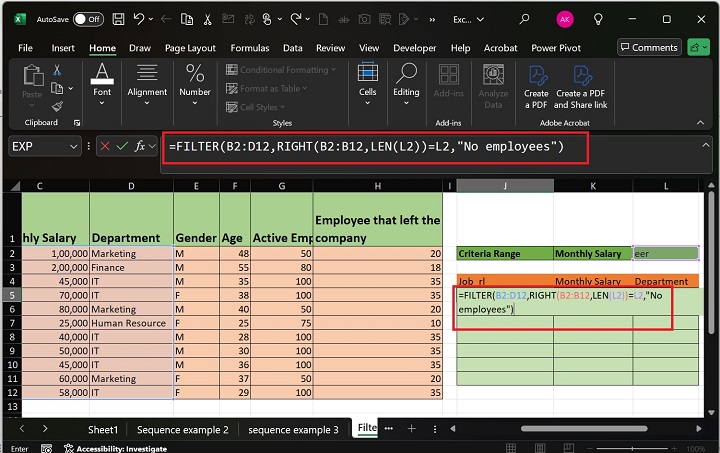Click in the formula bar text
The image size is (720, 453).
(366, 147)
